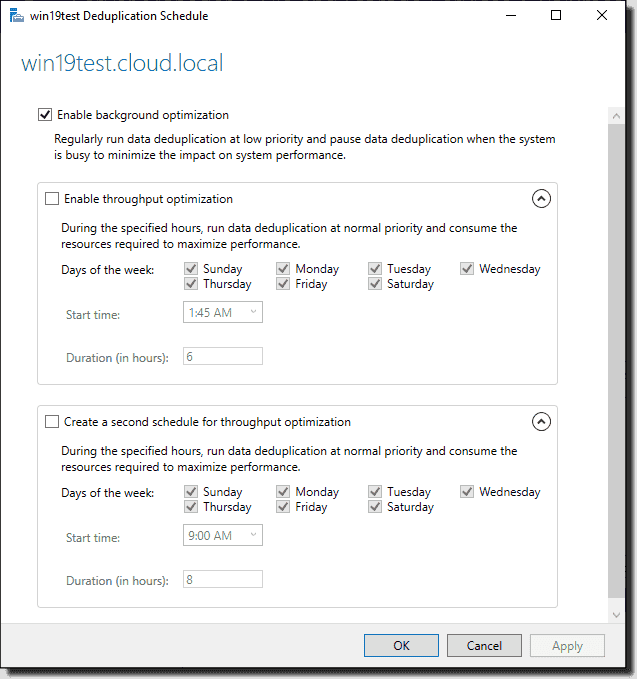Open the 9:00 AM start time dropdown

[x=223, y=535]
